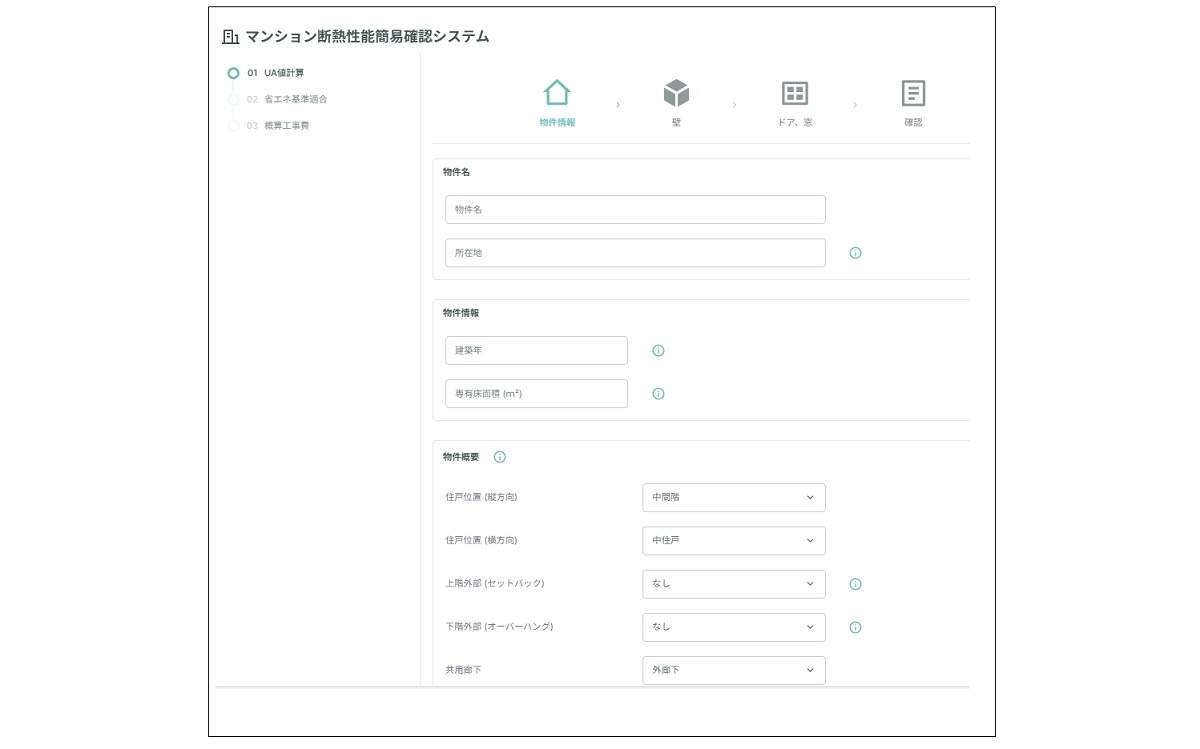Open the 住戸位置 (縦方向) dropdown showing 中間階
This screenshot has width=1200, height=749.
tap(734, 497)
